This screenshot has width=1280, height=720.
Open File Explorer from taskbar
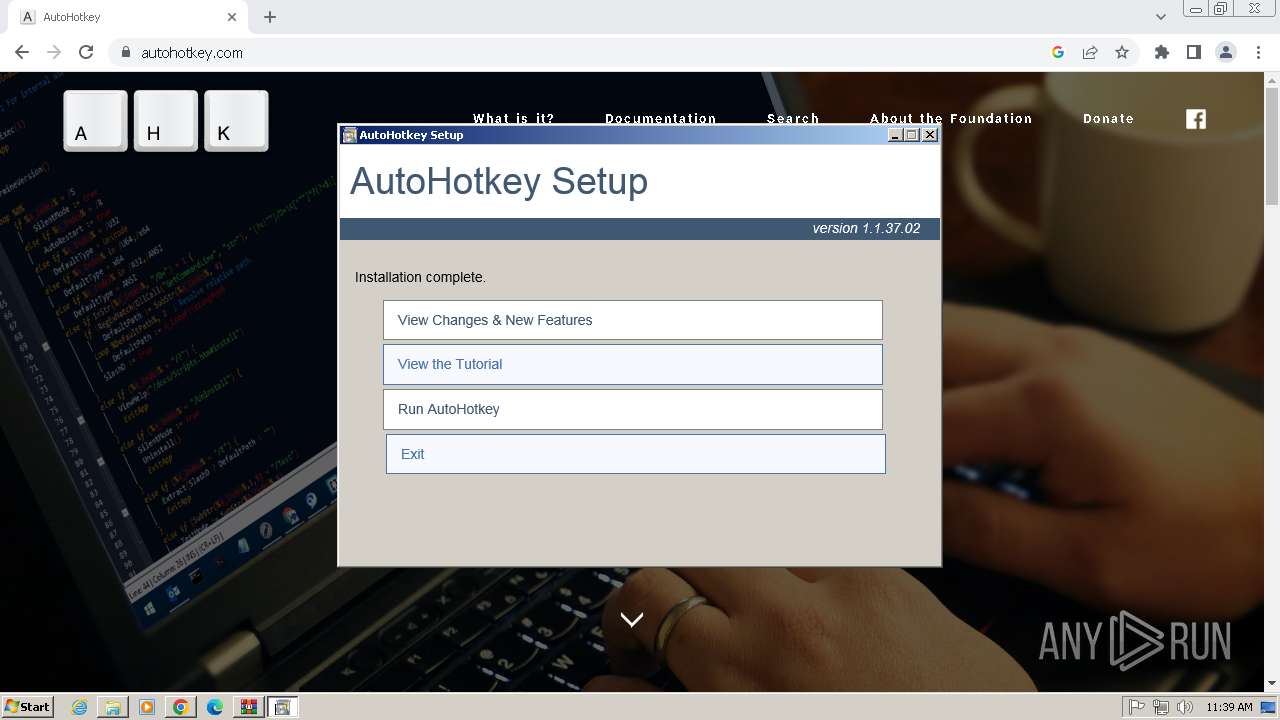click(x=113, y=707)
